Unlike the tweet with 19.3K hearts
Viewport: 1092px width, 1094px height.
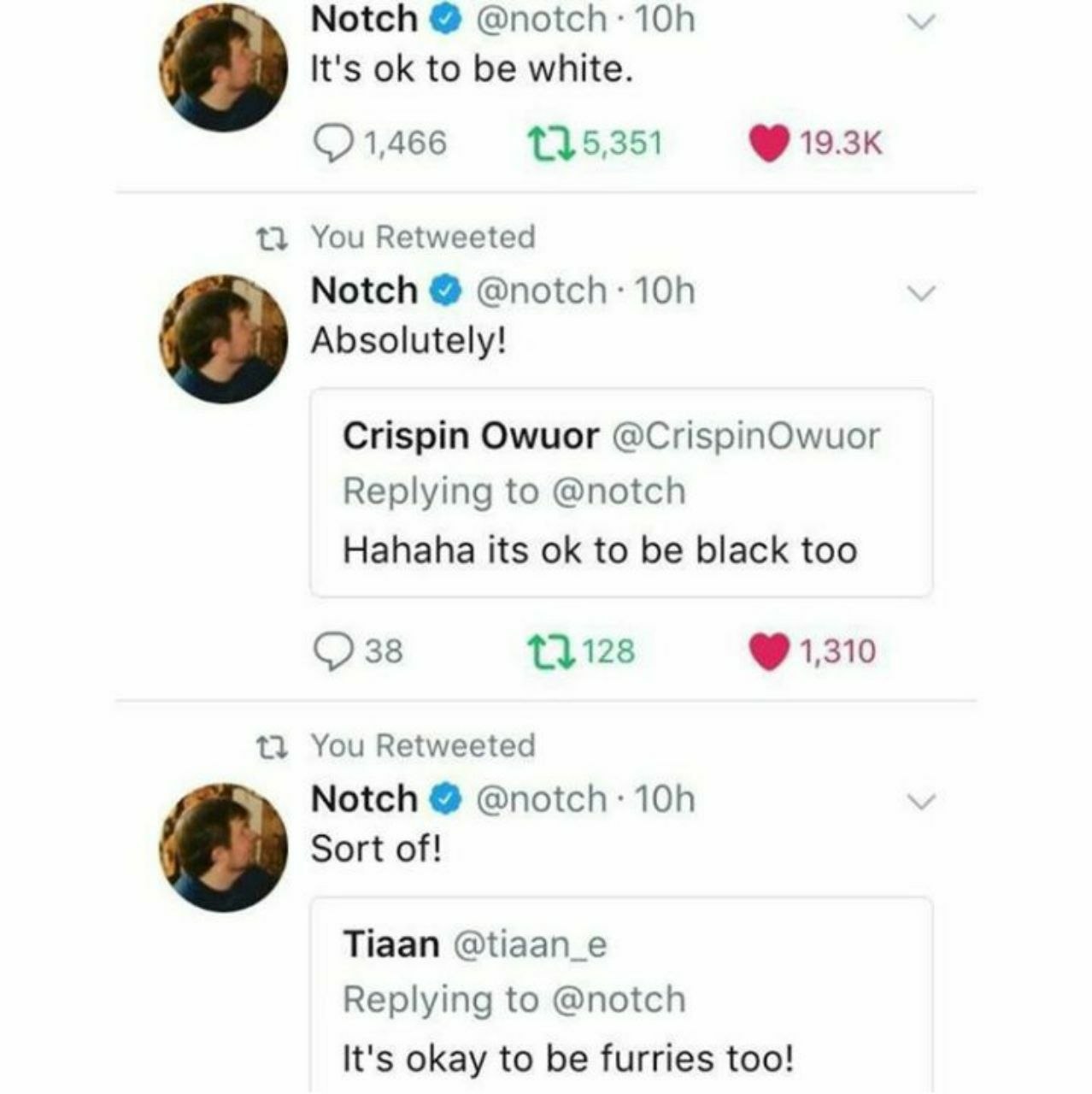click(x=769, y=144)
